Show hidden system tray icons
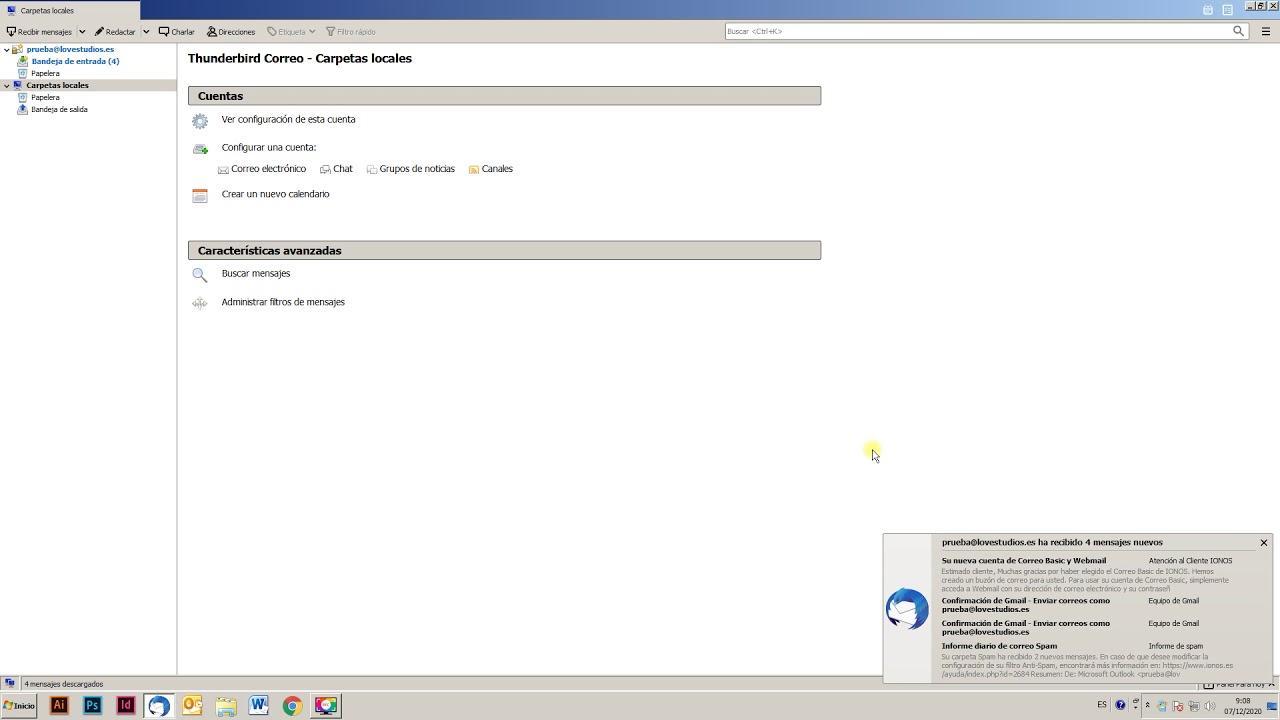 (x=1147, y=705)
